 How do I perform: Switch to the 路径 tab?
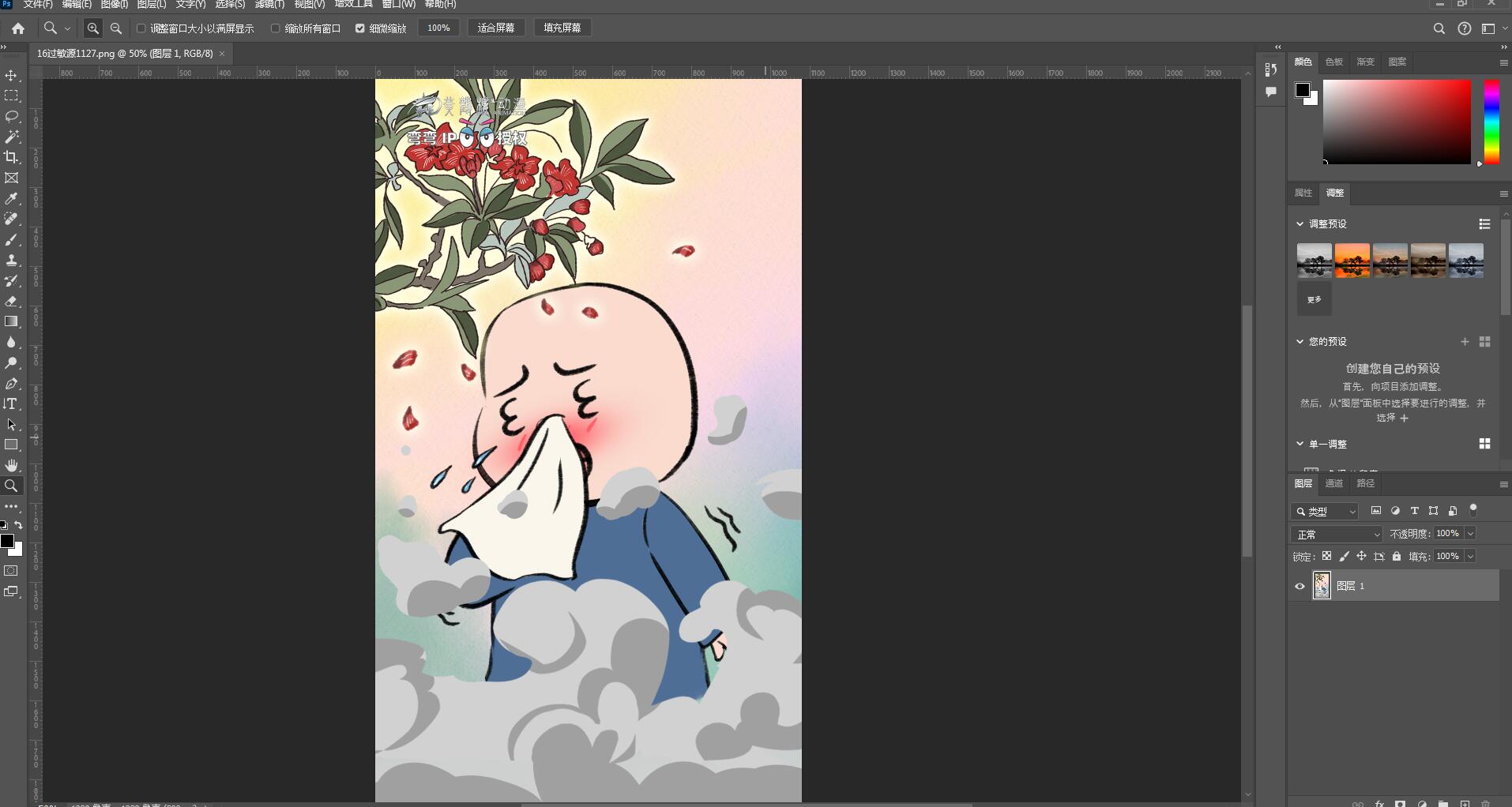(1366, 483)
